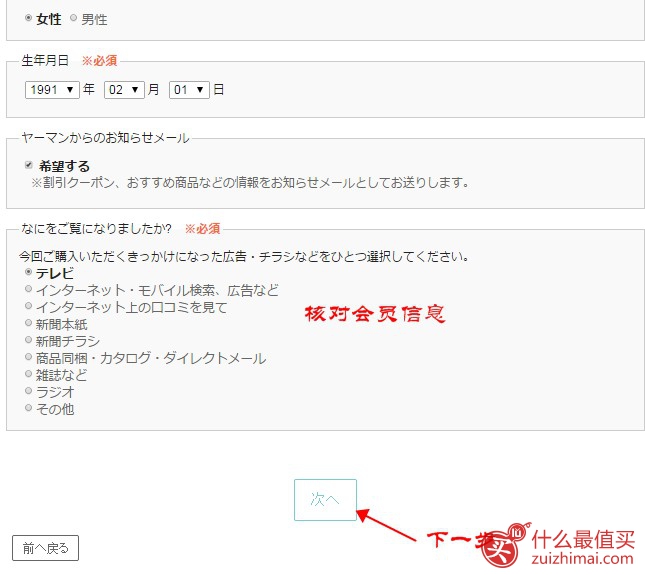Click the ヤーマンからのお知らせメール heading
645x575 pixels.
click(x=105, y=138)
